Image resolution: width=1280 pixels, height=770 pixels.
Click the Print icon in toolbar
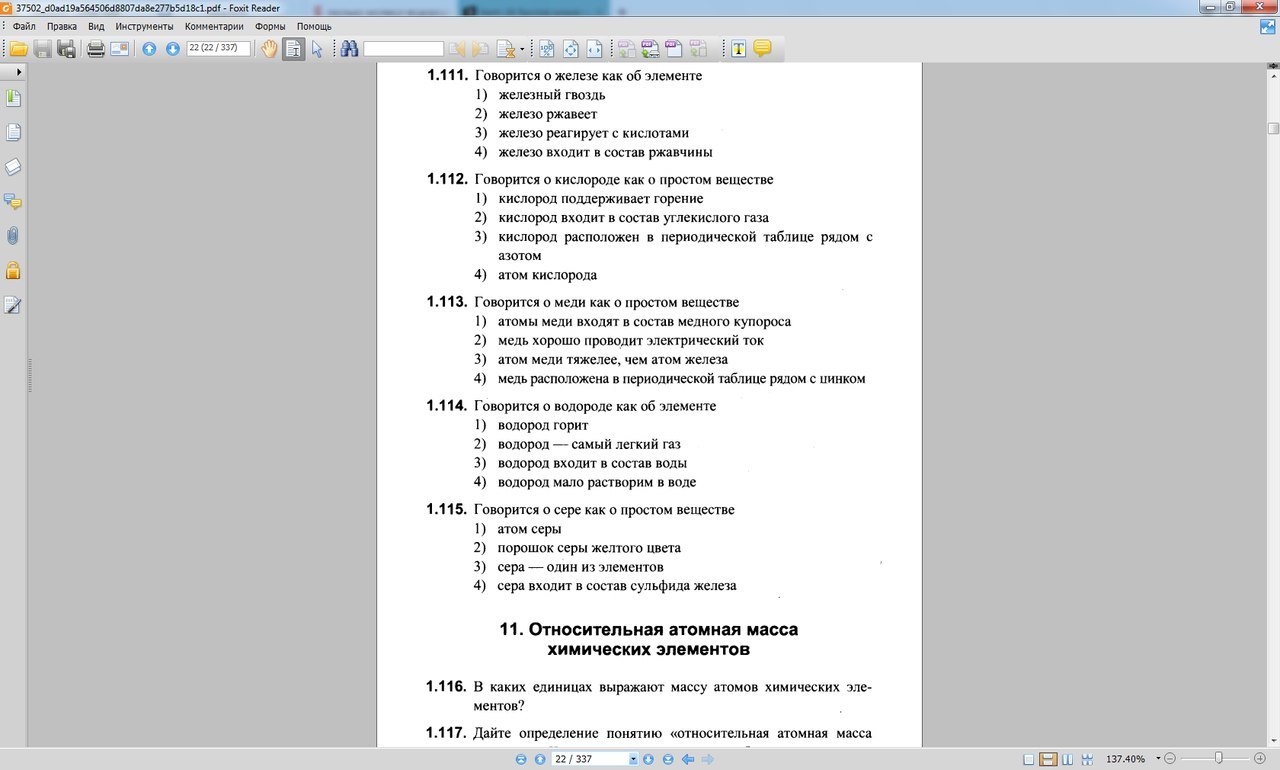click(x=96, y=49)
